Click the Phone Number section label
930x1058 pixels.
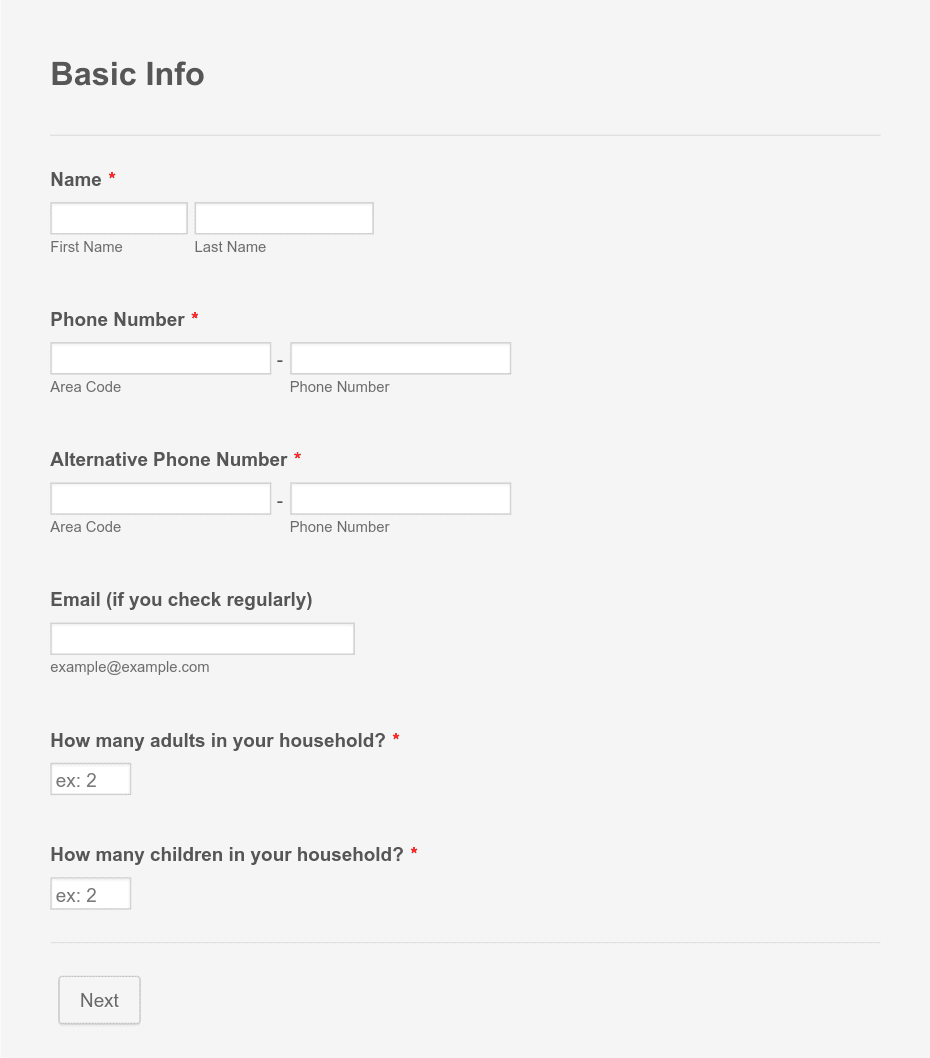tap(117, 319)
